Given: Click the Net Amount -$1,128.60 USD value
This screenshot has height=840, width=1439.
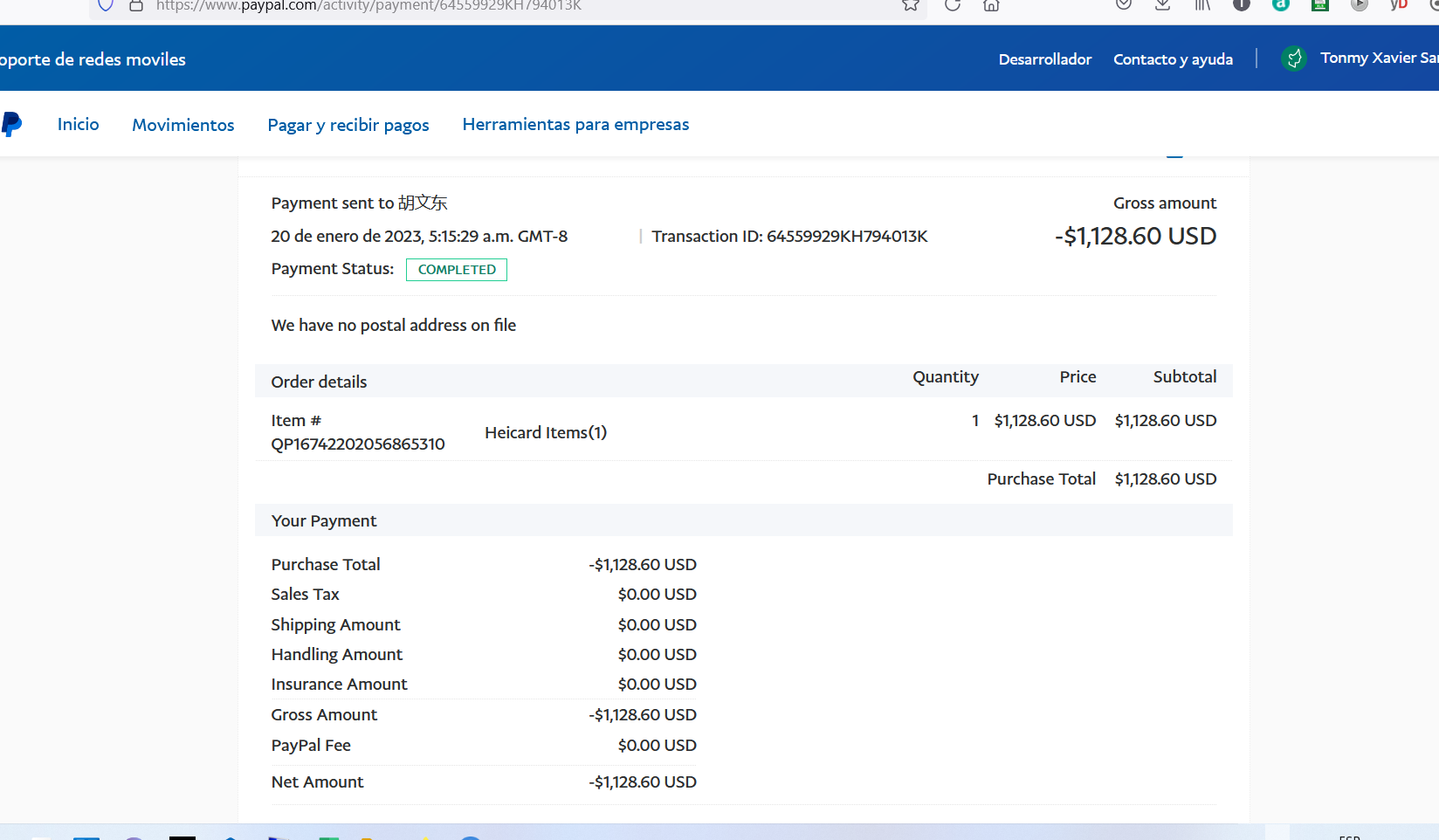Looking at the screenshot, I should point(643,781).
